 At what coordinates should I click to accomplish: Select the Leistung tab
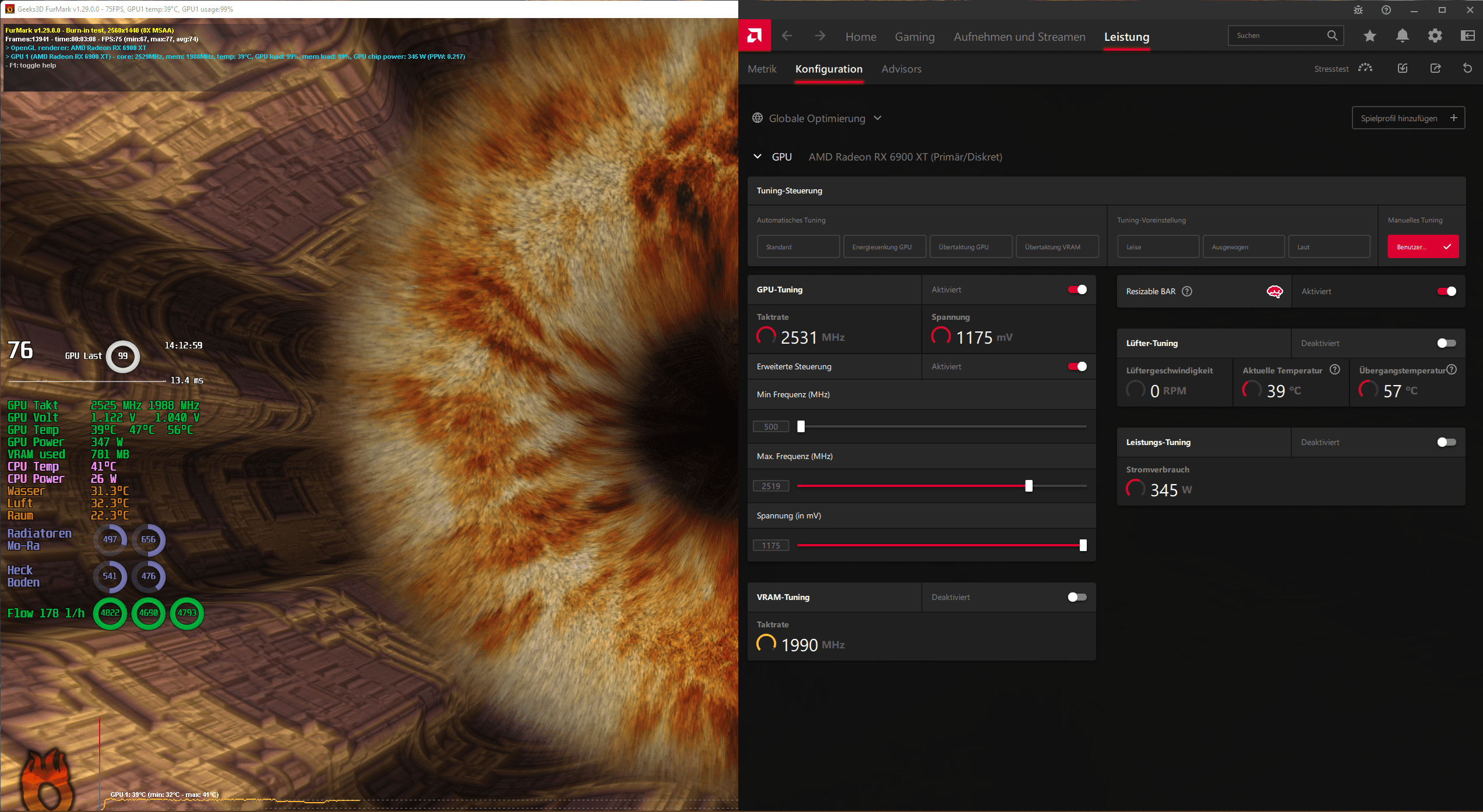[x=1127, y=37]
